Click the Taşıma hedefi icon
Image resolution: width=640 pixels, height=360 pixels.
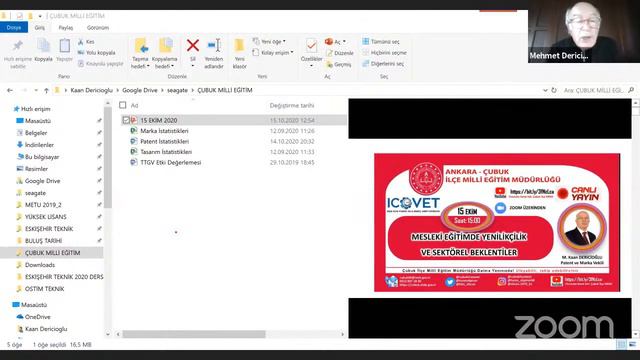coord(141,46)
